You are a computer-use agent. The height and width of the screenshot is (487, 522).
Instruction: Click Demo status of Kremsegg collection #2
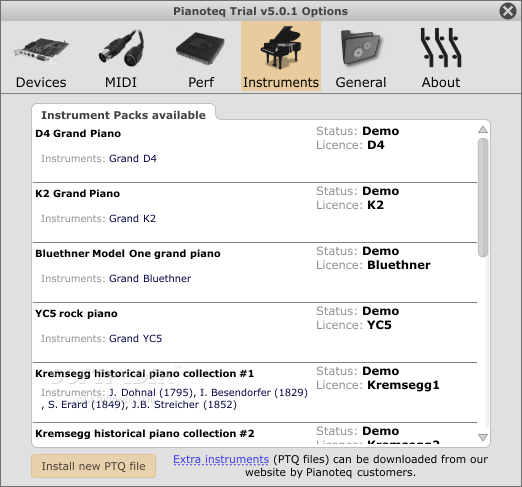(381, 431)
